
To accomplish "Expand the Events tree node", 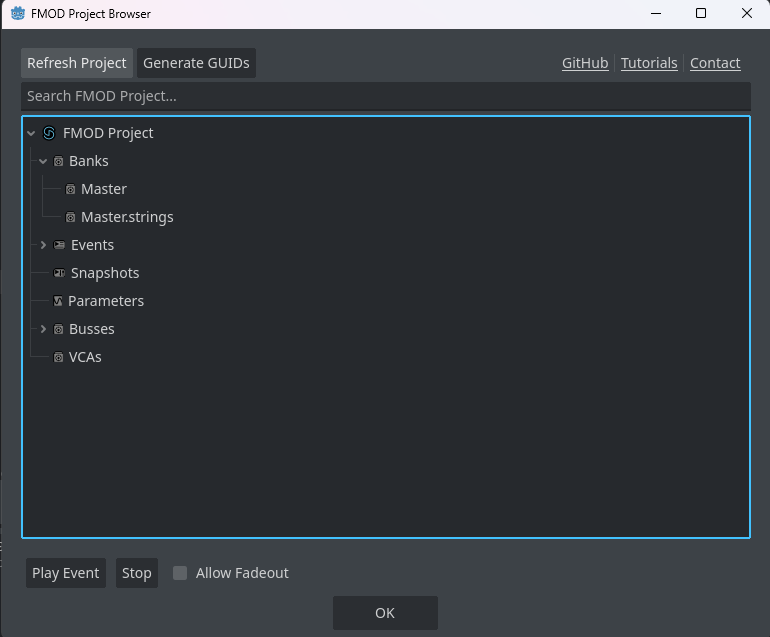I will [43, 245].
